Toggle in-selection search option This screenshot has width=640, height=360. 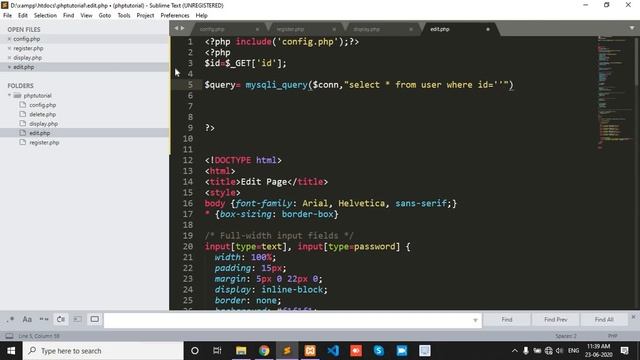click(78, 319)
